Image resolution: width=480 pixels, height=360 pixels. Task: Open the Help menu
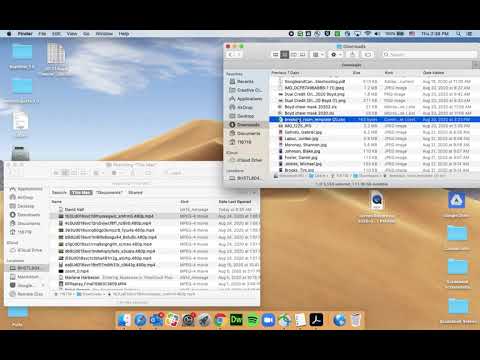[124, 34]
